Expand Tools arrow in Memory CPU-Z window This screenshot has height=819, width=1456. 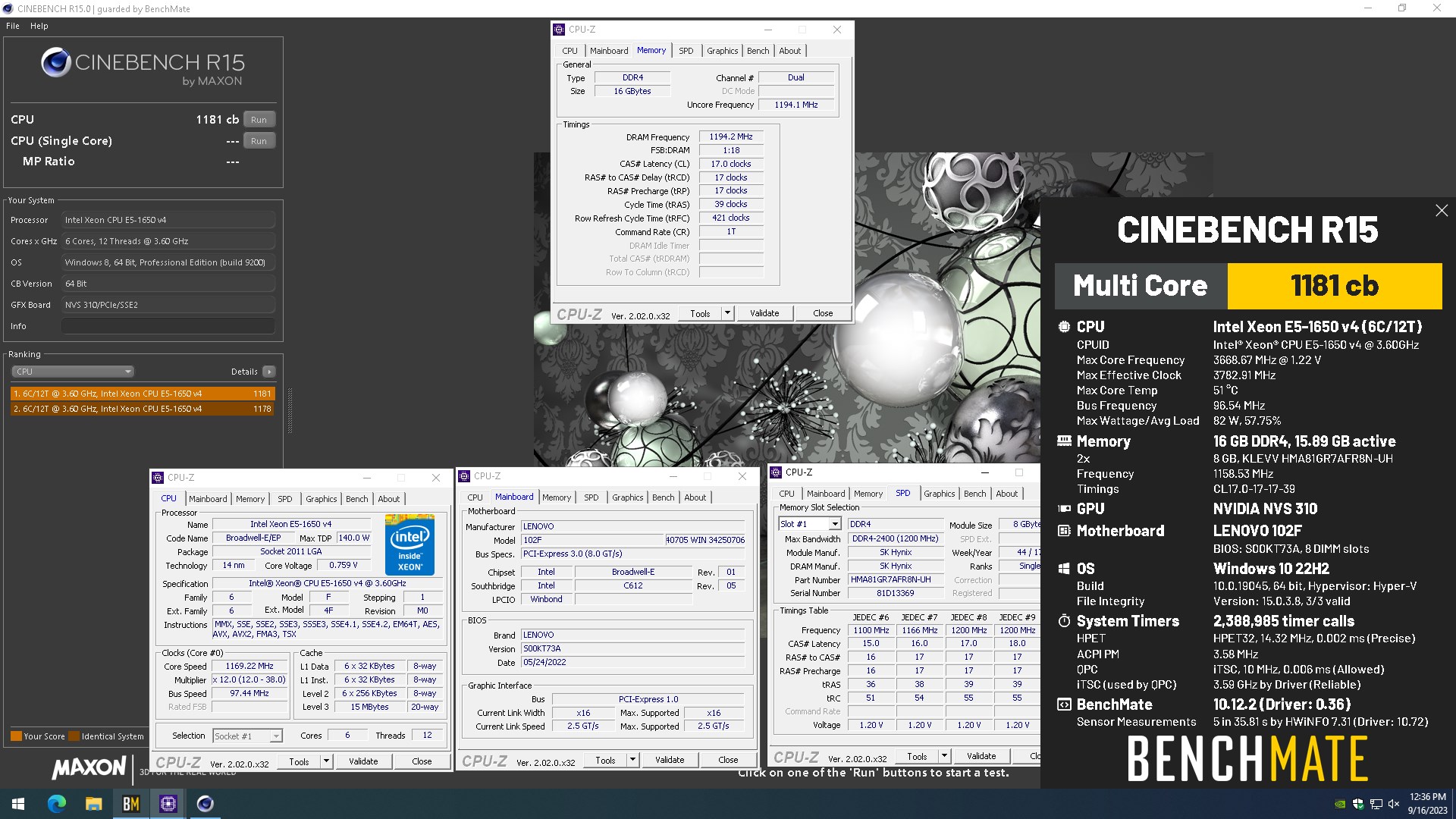click(x=727, y=313)
